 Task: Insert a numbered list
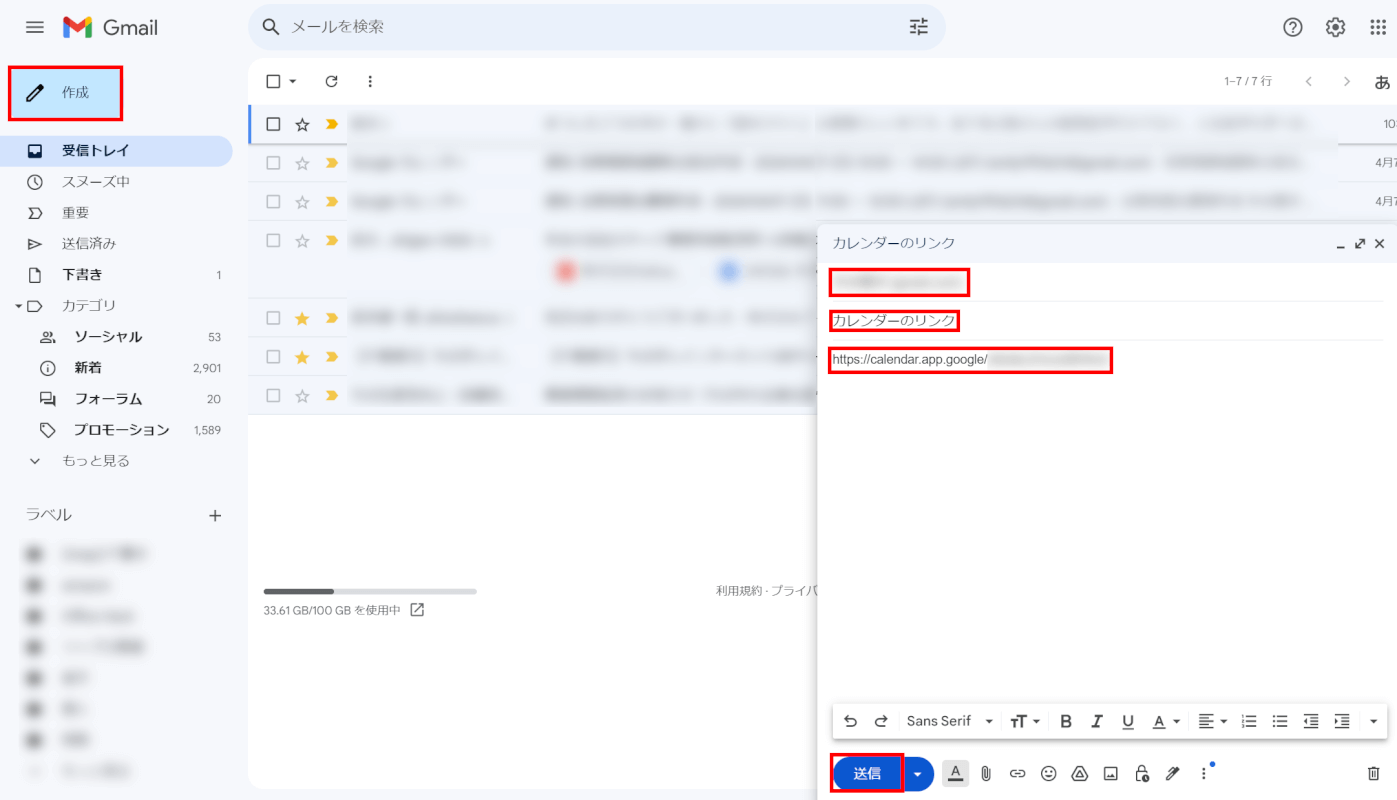point(1249,721)
